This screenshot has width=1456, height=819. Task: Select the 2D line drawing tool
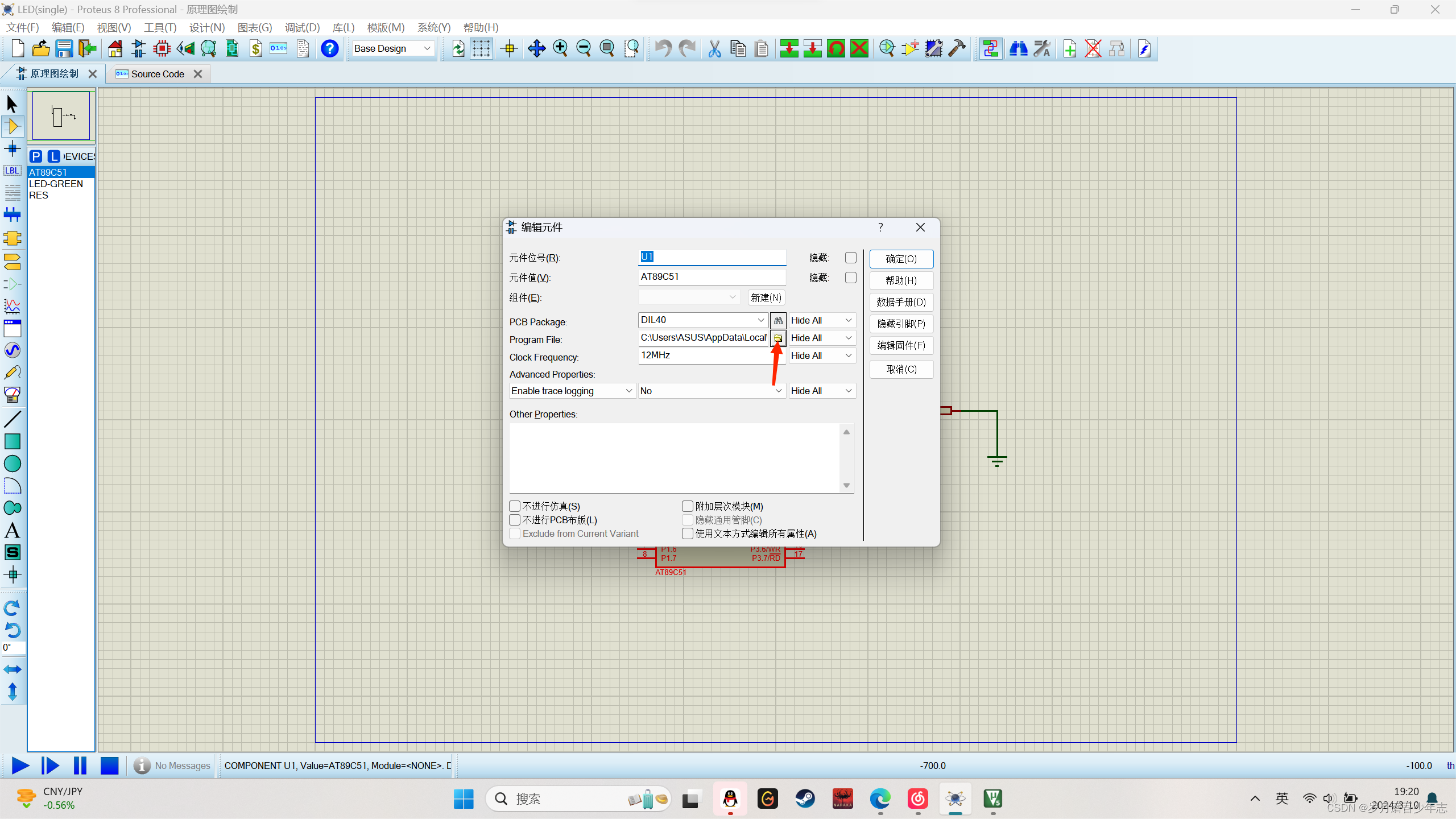pyautogui.click(x=12, y=419)
